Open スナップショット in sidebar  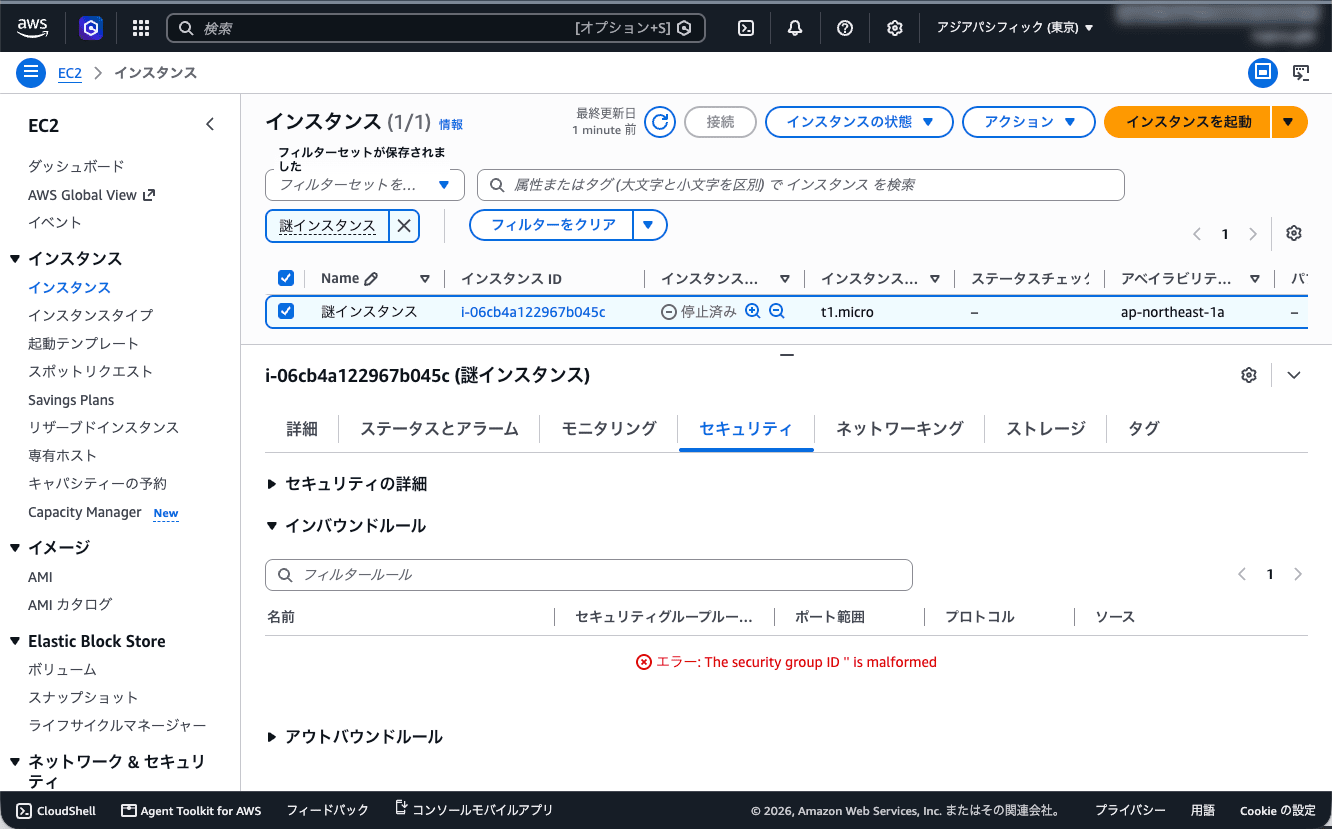click(x=83, y=697)
